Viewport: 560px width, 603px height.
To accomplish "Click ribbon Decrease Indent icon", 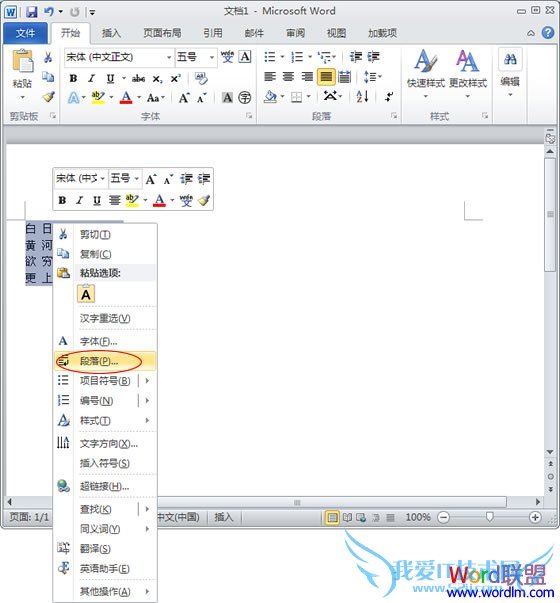I will tap(355, 57).
